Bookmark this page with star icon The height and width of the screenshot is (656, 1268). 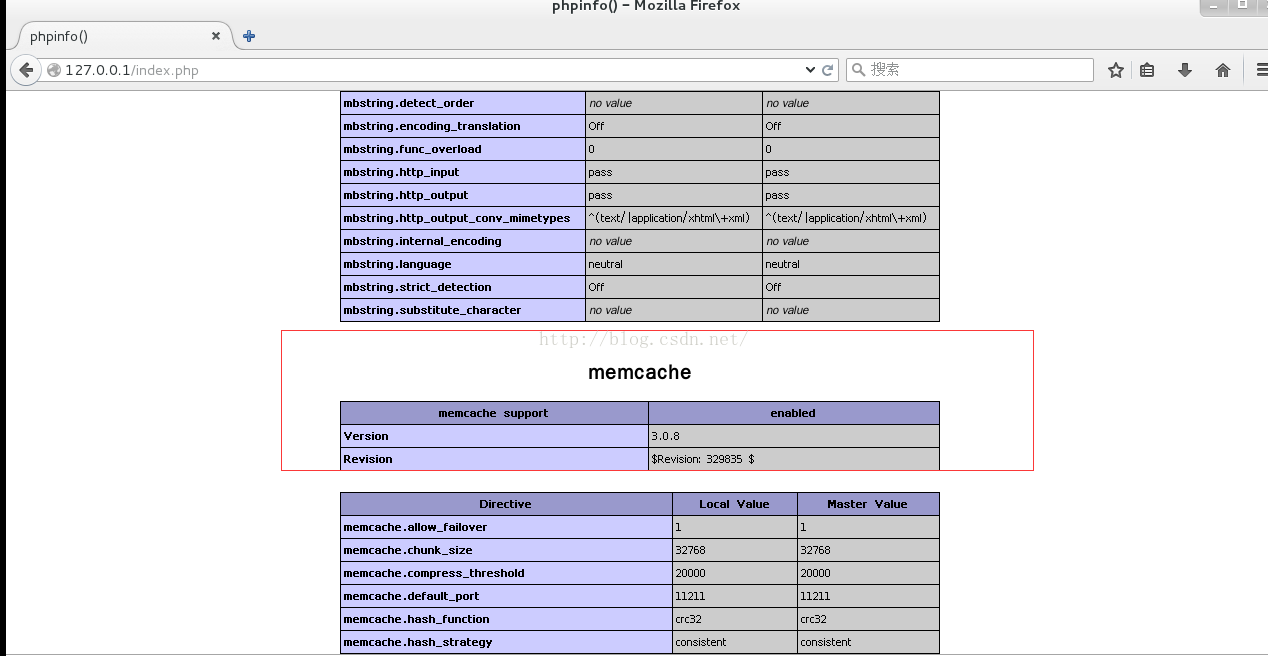1116,70
